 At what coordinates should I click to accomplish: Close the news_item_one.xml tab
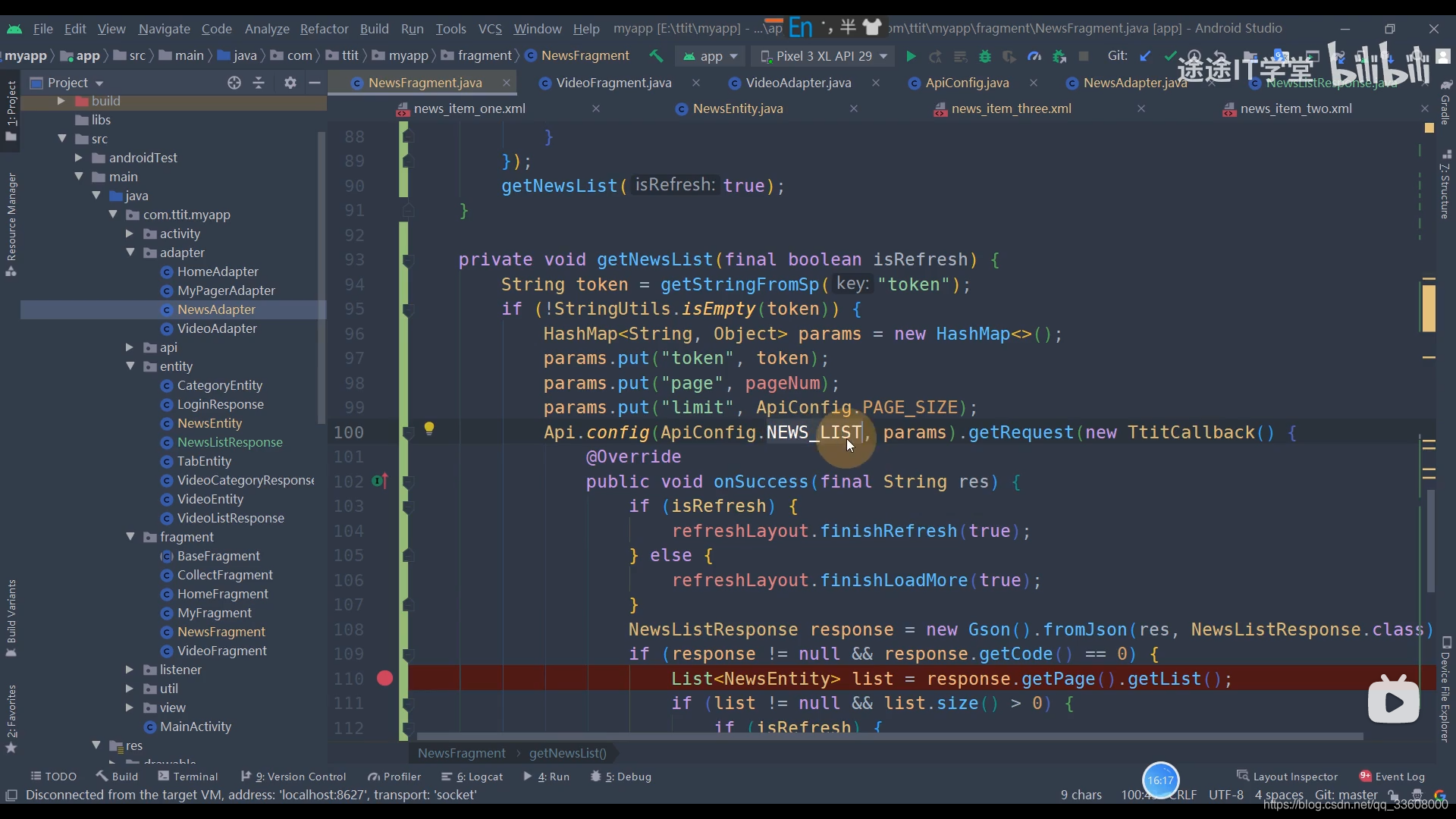(596, 108)
